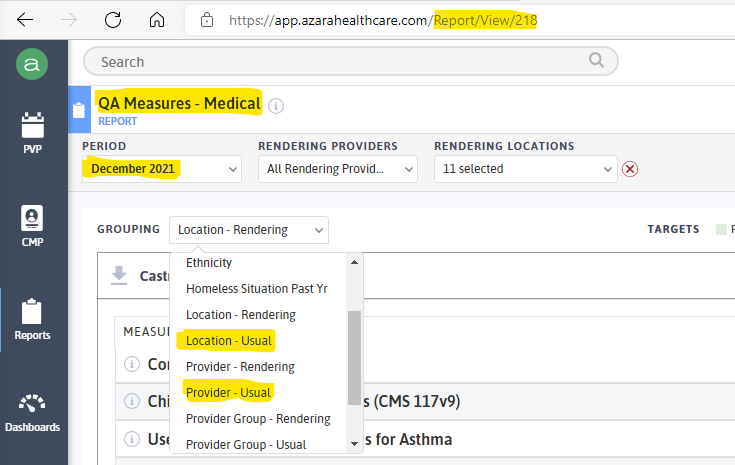
Task: Click the Azara logo icon in sidebar
Action: (x=33, y=64)
